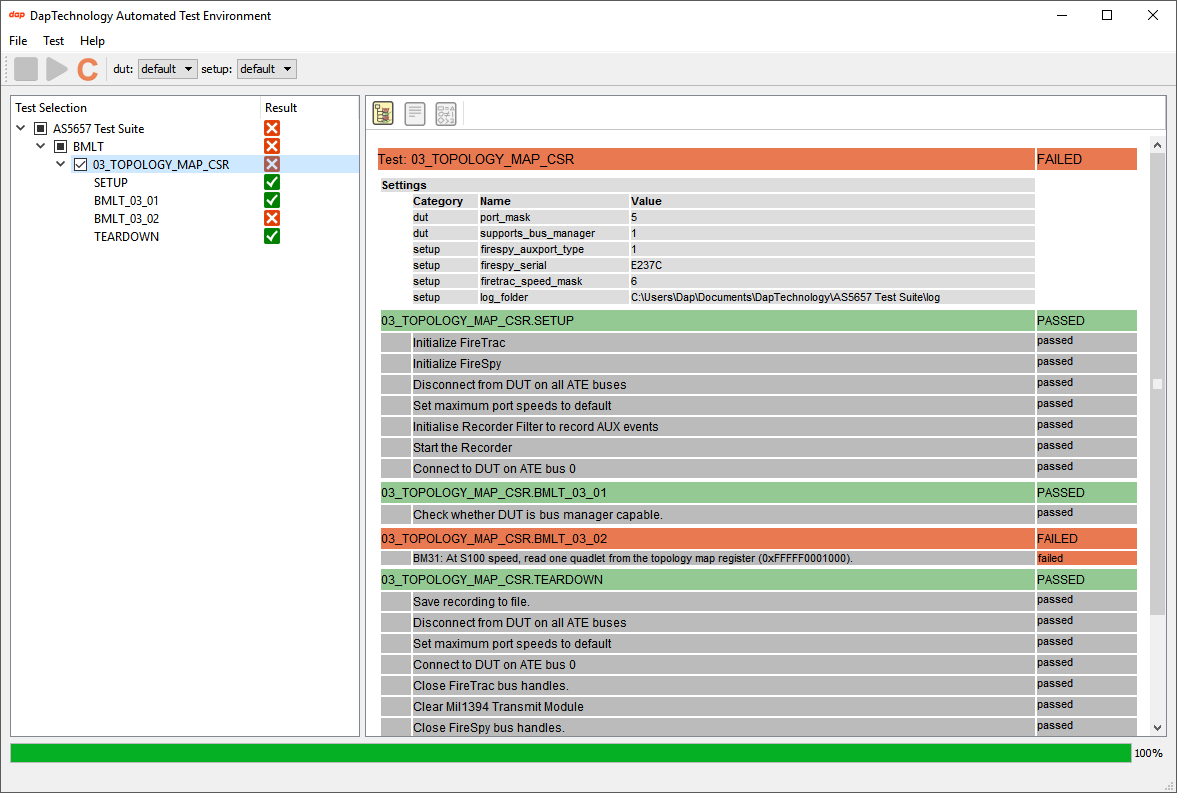Open the settings comparison view icon

tap(446, 113)
